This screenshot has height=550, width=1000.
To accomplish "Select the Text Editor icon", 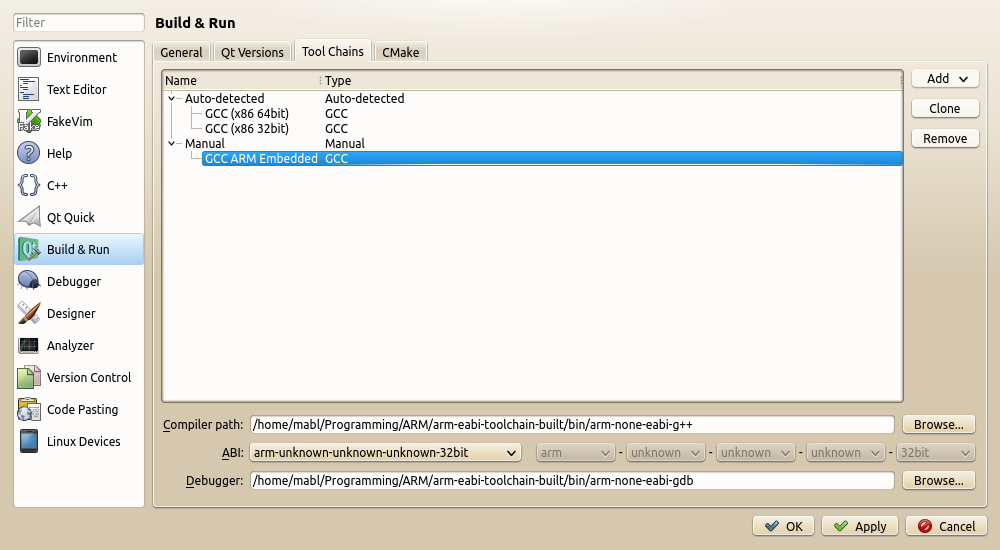I will [x=29, y=89].
